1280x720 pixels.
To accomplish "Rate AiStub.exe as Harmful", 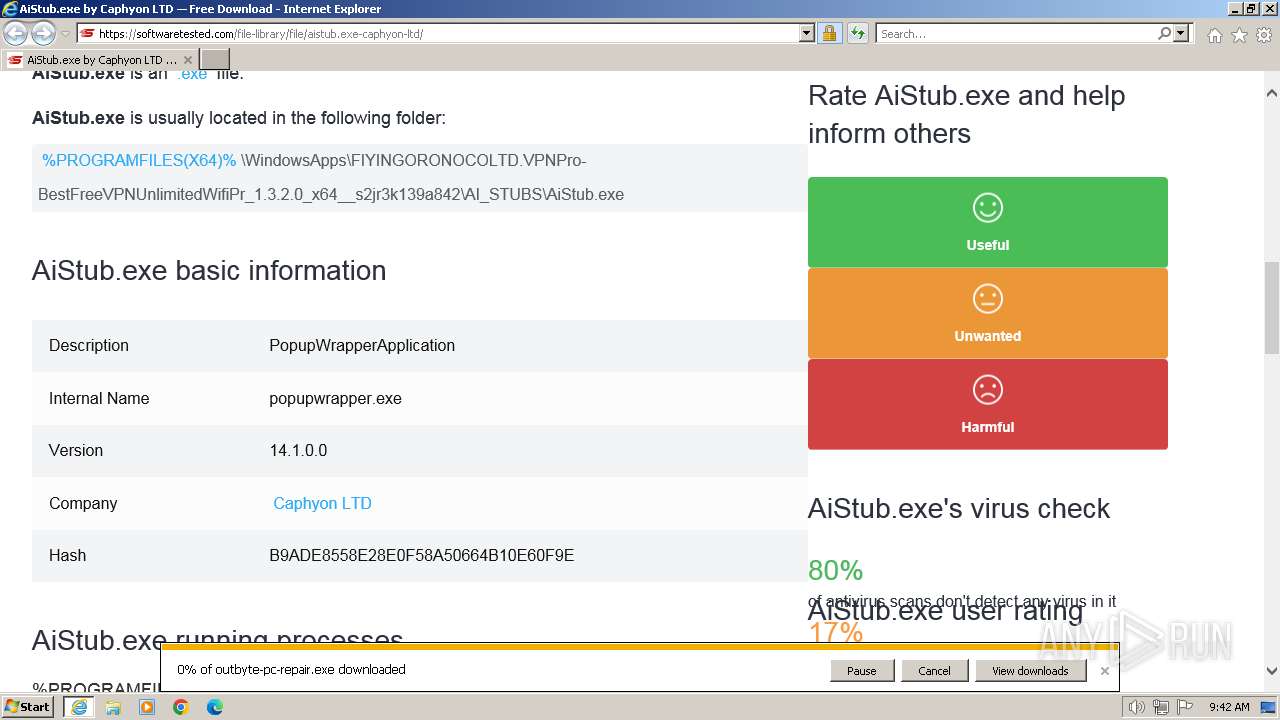I will [x=988, y=404].
